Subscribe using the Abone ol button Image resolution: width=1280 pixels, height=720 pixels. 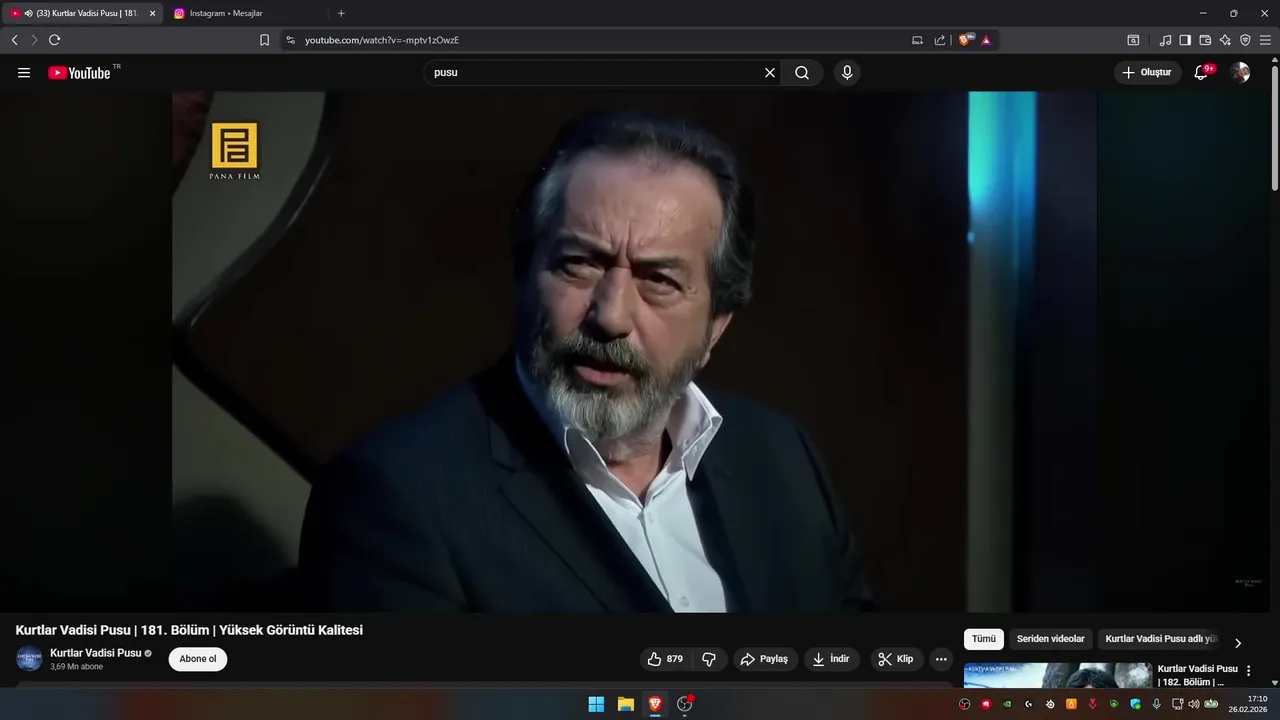pyautogui.click(x=198, y=659)
